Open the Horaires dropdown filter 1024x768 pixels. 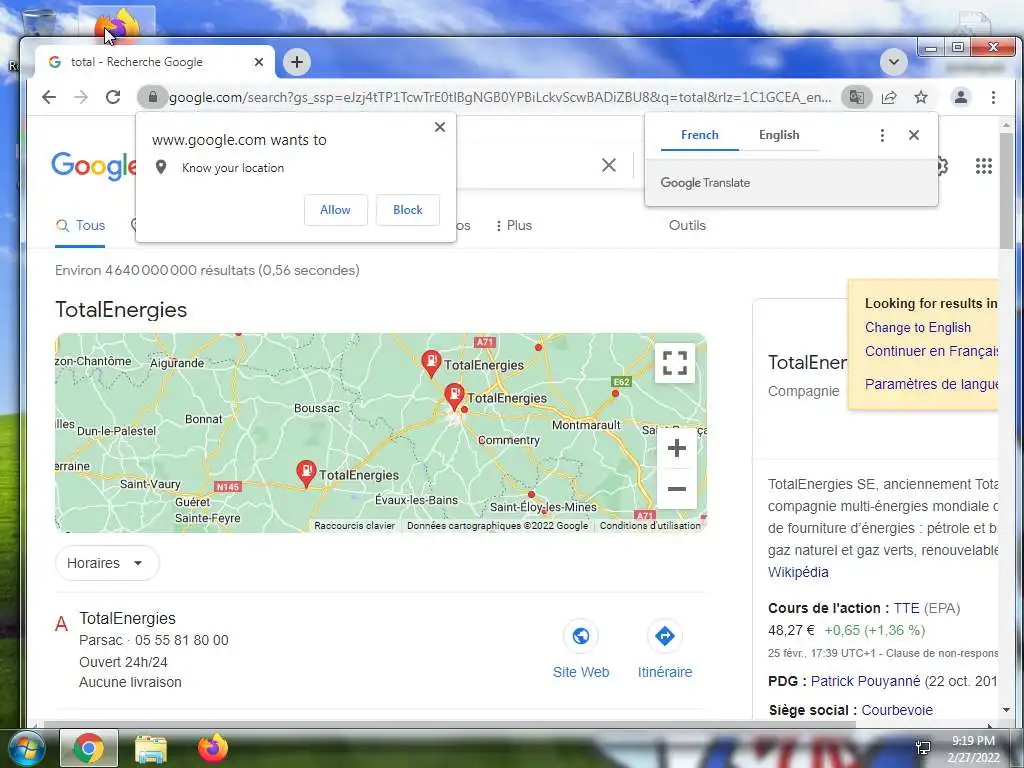[x=107, y=563]
